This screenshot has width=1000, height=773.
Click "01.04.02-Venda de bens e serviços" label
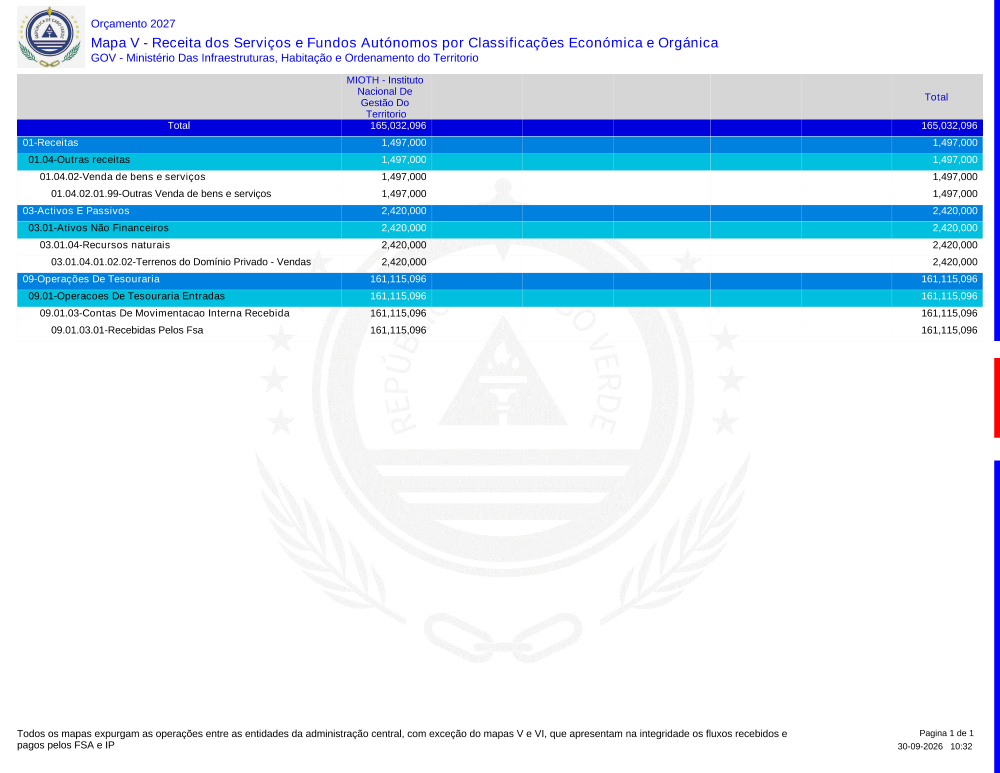click(x=122, y=177)
